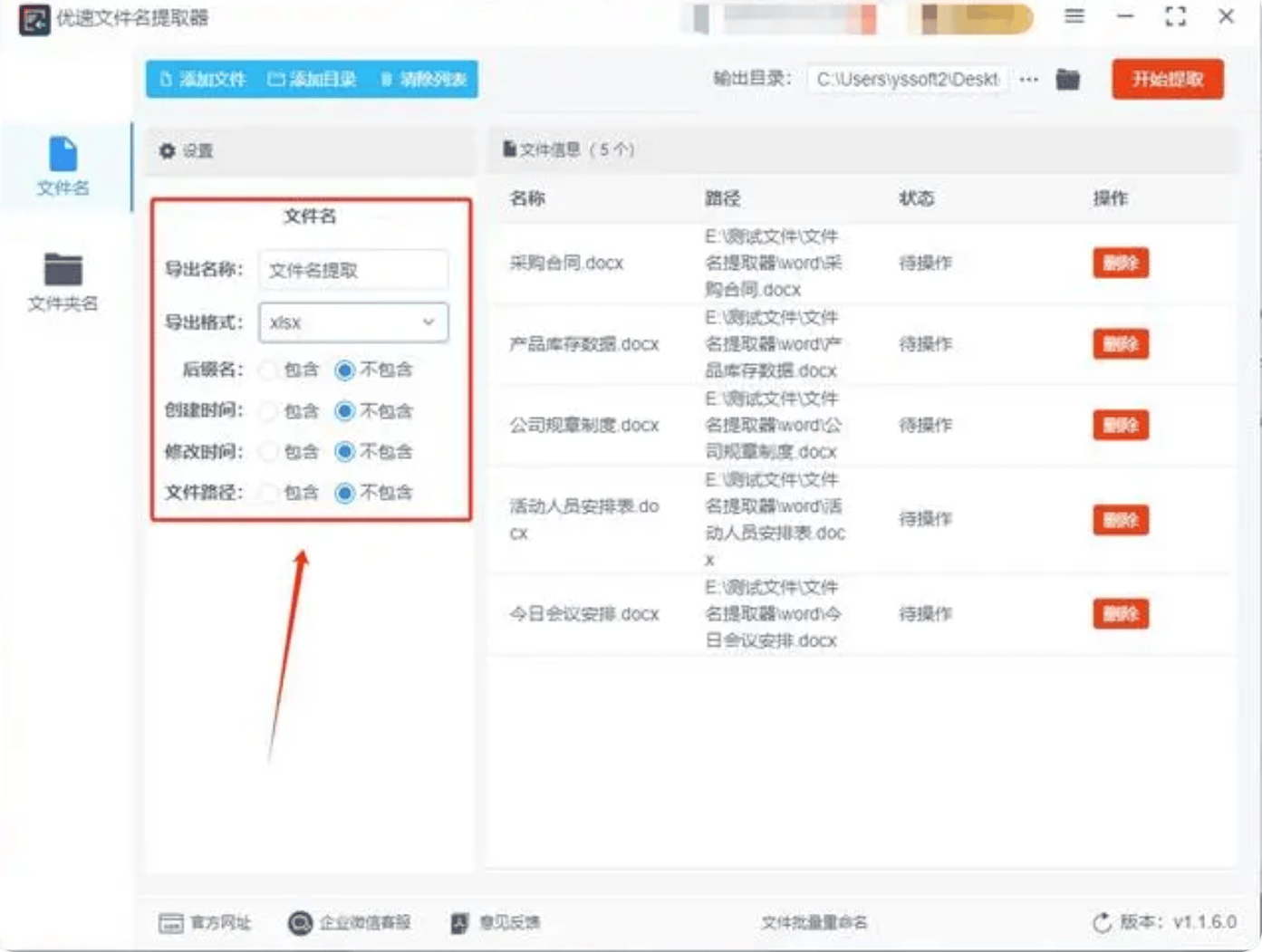Viewport: 1262px width, 952px height.
Task: Open the hamburger menu in title bar
Action: 1074,16
